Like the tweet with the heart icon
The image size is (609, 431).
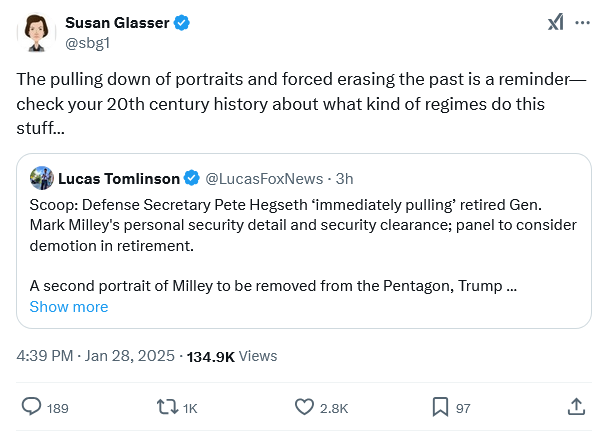pos(304,407)
